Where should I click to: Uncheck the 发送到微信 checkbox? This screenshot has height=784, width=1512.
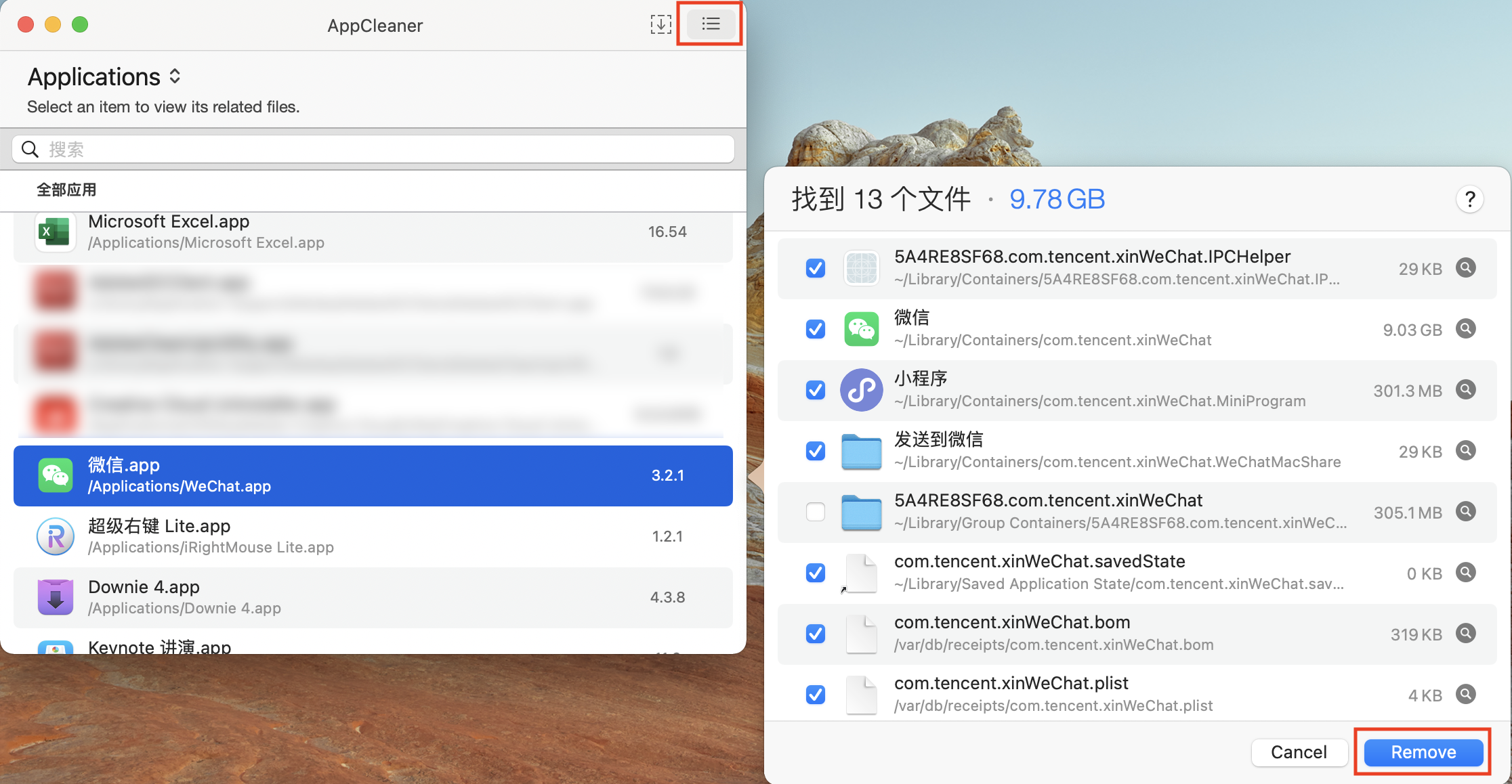coord(816,451)
